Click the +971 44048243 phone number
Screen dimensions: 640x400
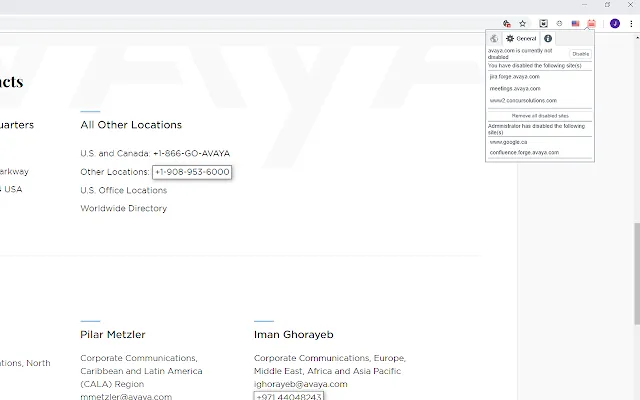coord(289,396)
